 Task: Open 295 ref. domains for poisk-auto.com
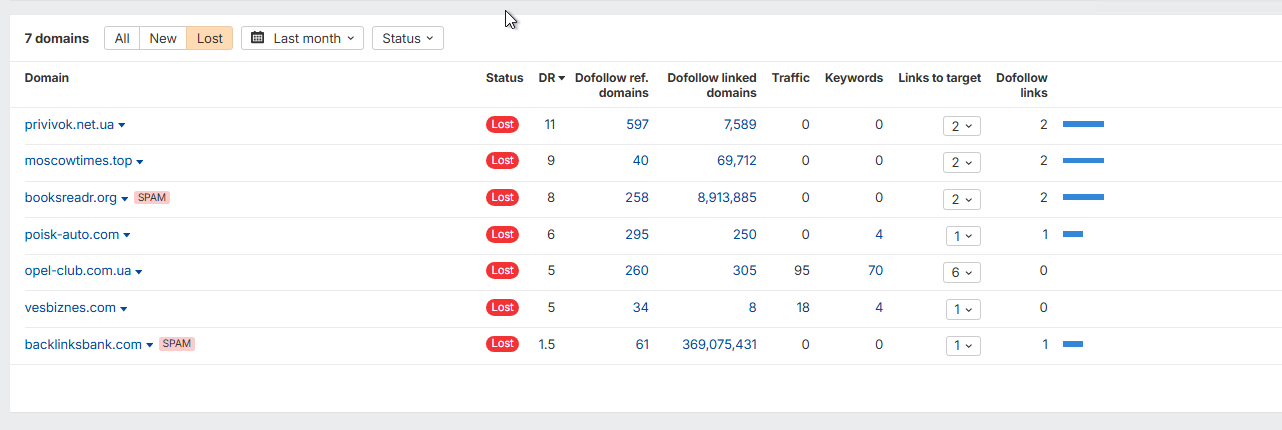click(637, 235)
